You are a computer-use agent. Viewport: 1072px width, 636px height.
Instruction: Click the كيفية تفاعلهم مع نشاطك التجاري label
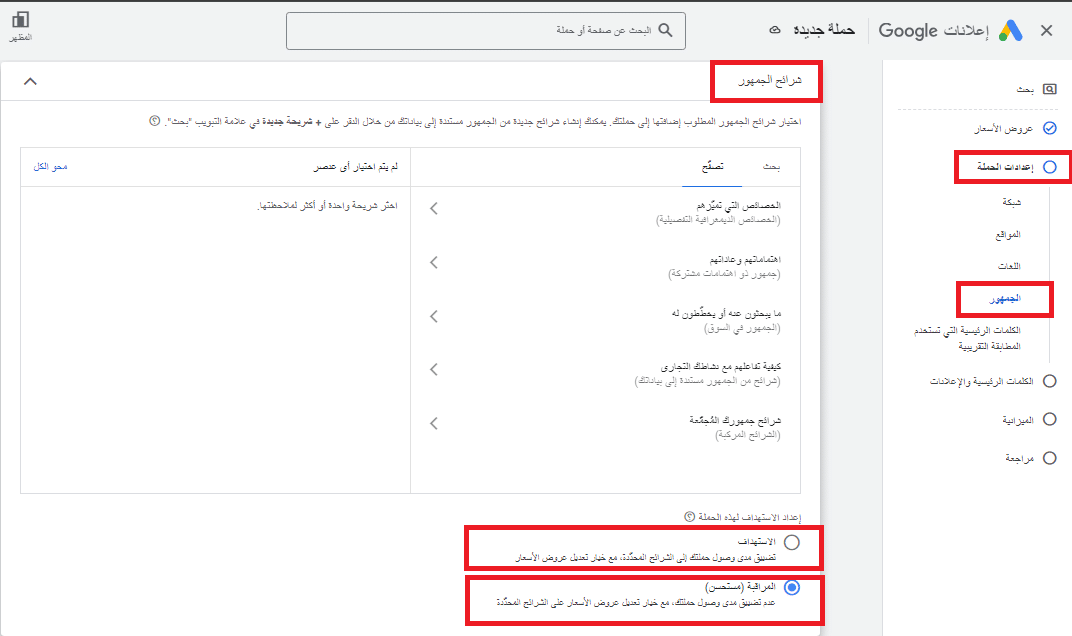pos(721,367)
